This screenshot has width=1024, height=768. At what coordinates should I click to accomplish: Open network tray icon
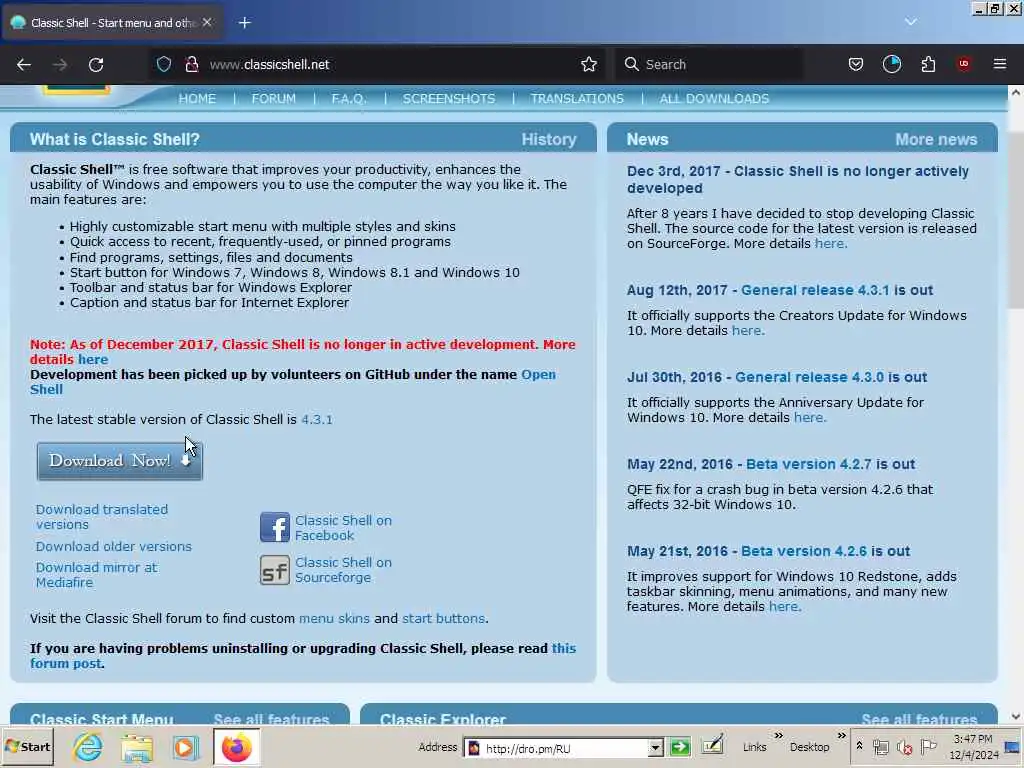881,747
